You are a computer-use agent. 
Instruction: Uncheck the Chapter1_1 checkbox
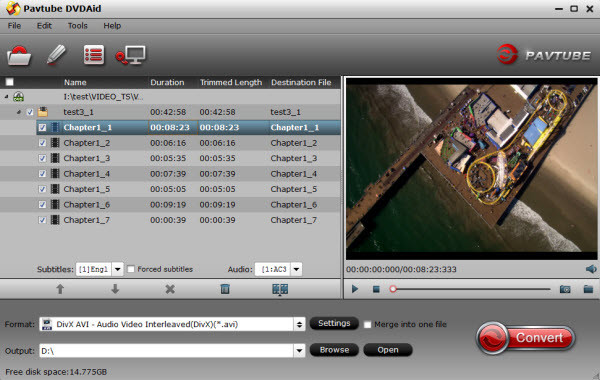(42, 127)
